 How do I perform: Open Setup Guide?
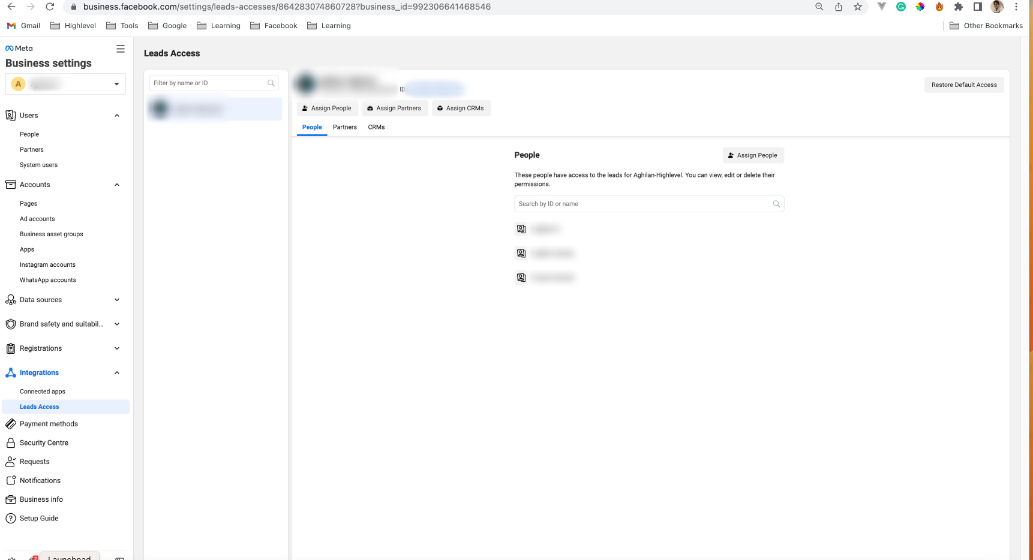(39, 518)
